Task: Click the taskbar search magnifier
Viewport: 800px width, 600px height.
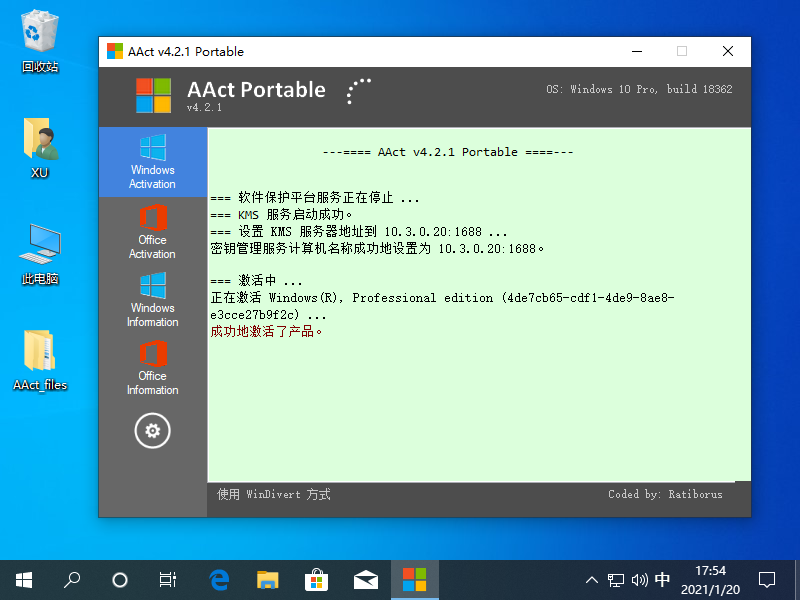Action: pos(72,579)
